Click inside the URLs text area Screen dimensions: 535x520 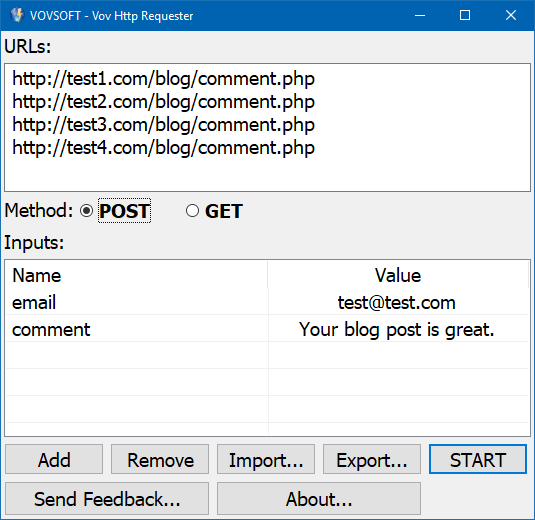(x=267, y=127)
